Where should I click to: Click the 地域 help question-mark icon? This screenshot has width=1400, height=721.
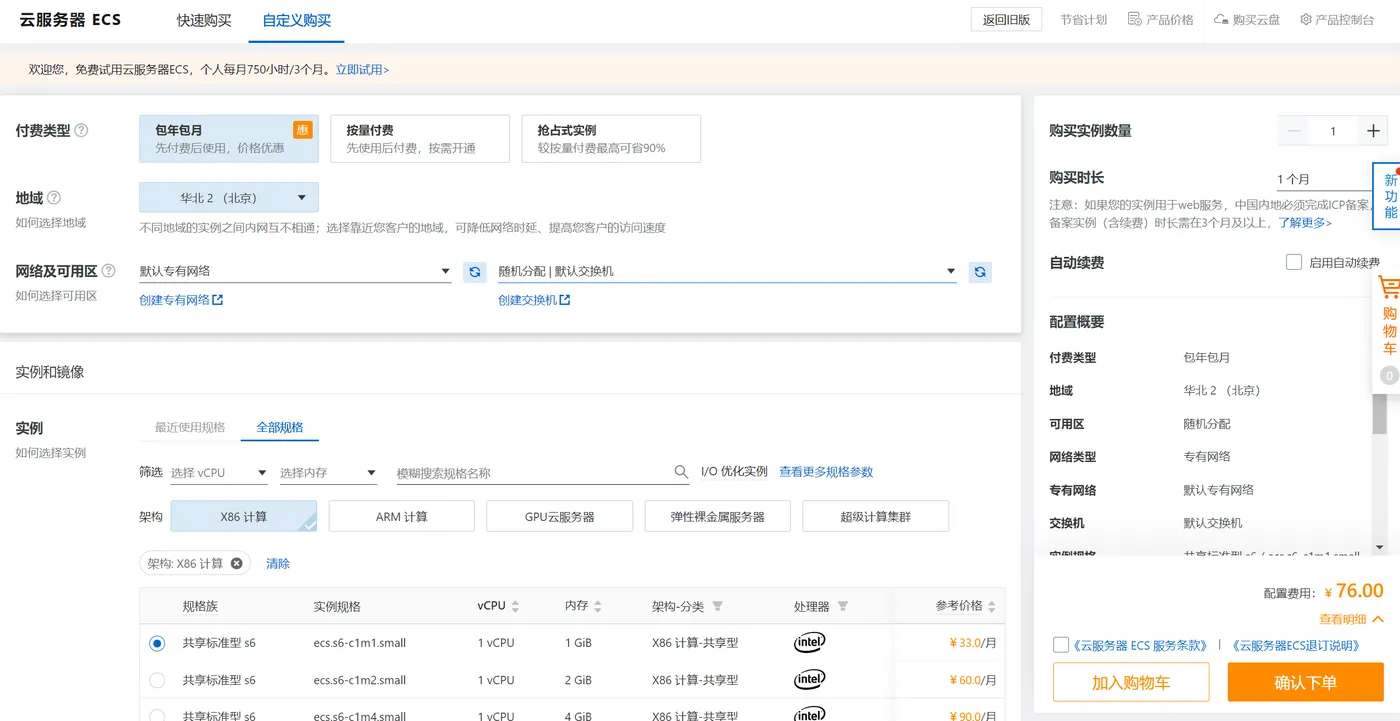pos(54,198)
